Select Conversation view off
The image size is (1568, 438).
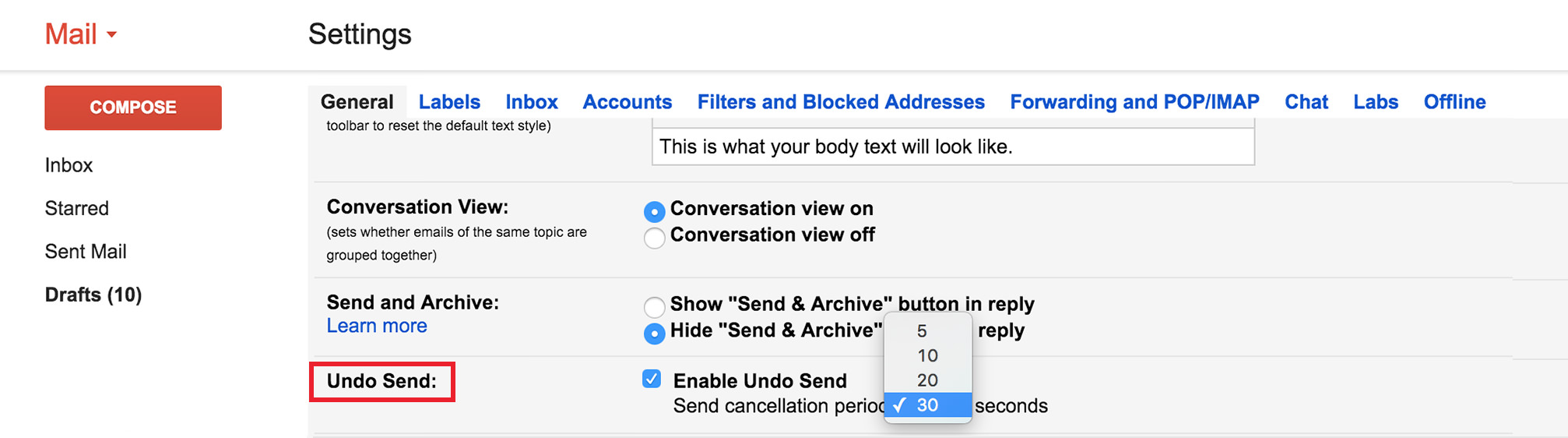[655, 238]
